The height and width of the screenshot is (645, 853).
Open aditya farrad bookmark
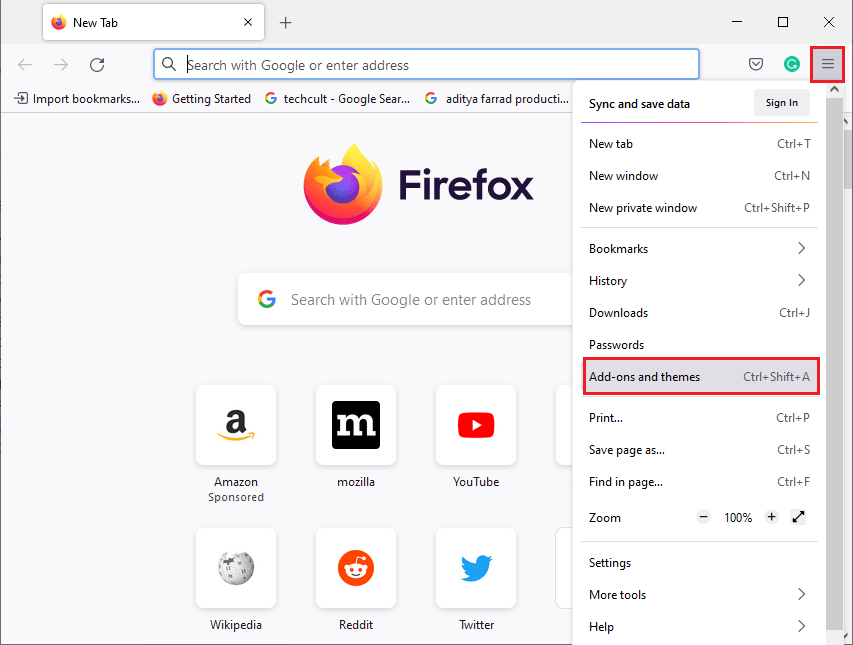(497, 98)
